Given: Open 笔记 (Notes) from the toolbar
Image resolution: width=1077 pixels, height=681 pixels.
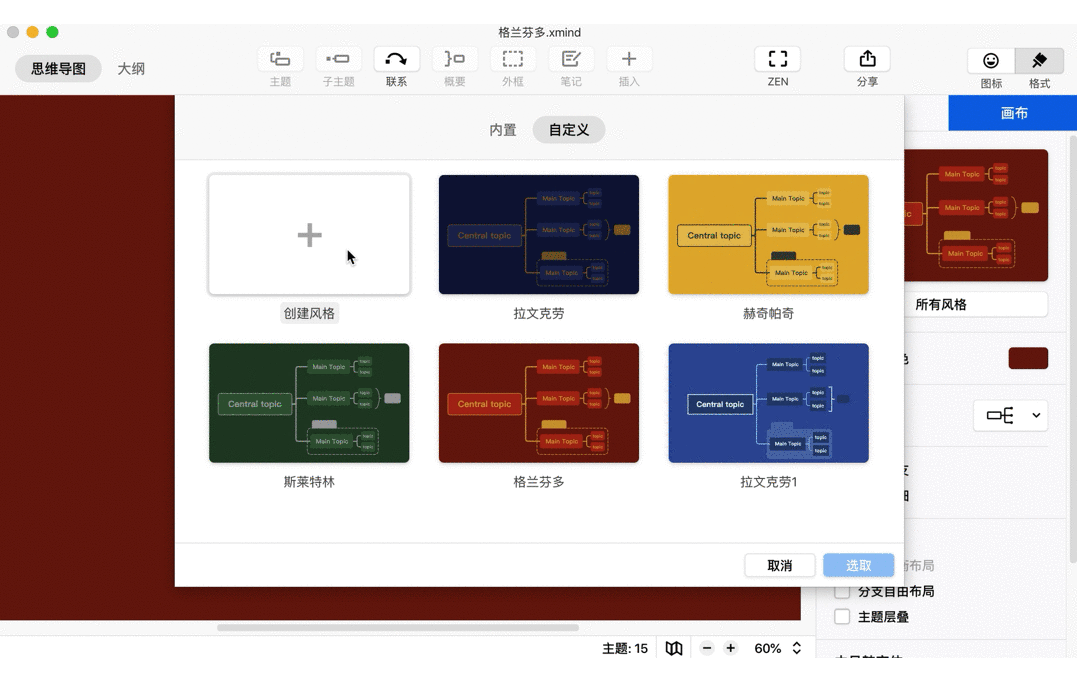Looking at the screenshot, I should 571,58.
